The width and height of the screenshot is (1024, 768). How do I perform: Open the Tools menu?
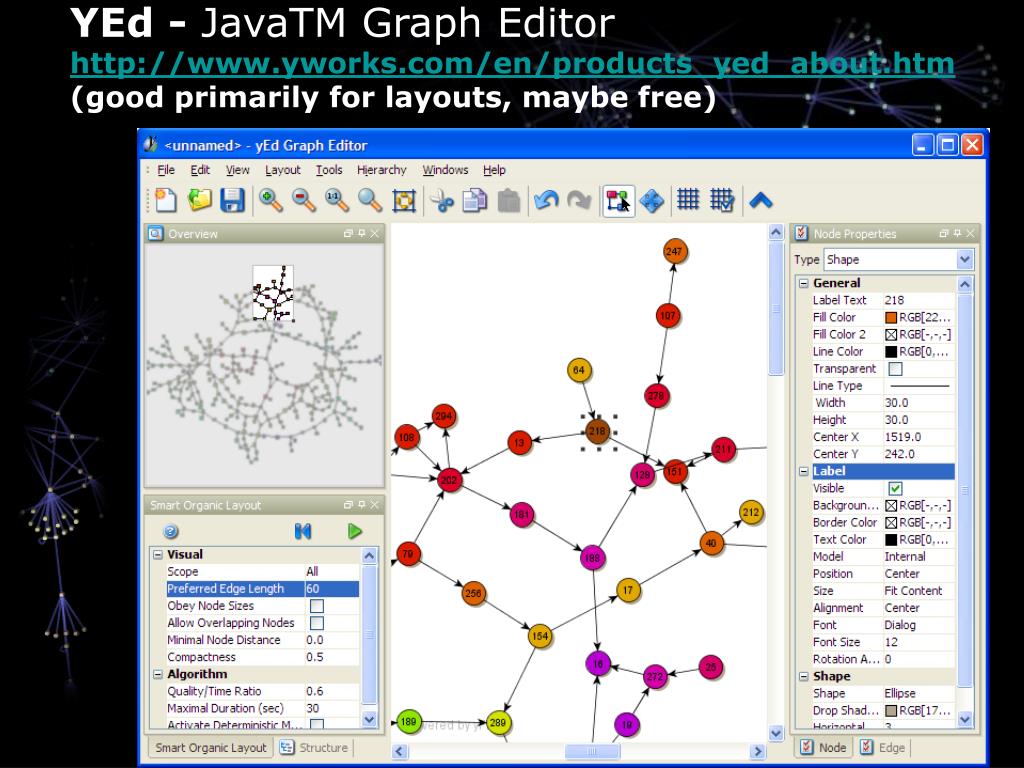click(x=329, y=170)
